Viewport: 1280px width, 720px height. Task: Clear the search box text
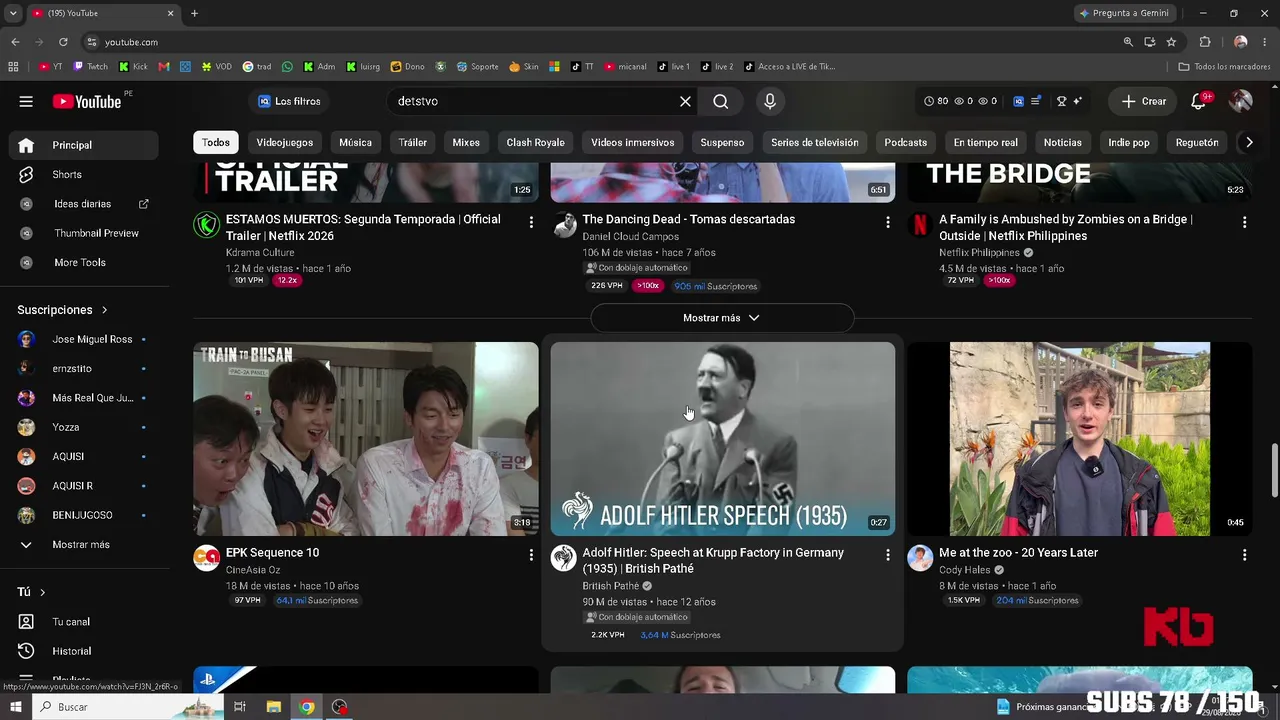tap(685, 101)
